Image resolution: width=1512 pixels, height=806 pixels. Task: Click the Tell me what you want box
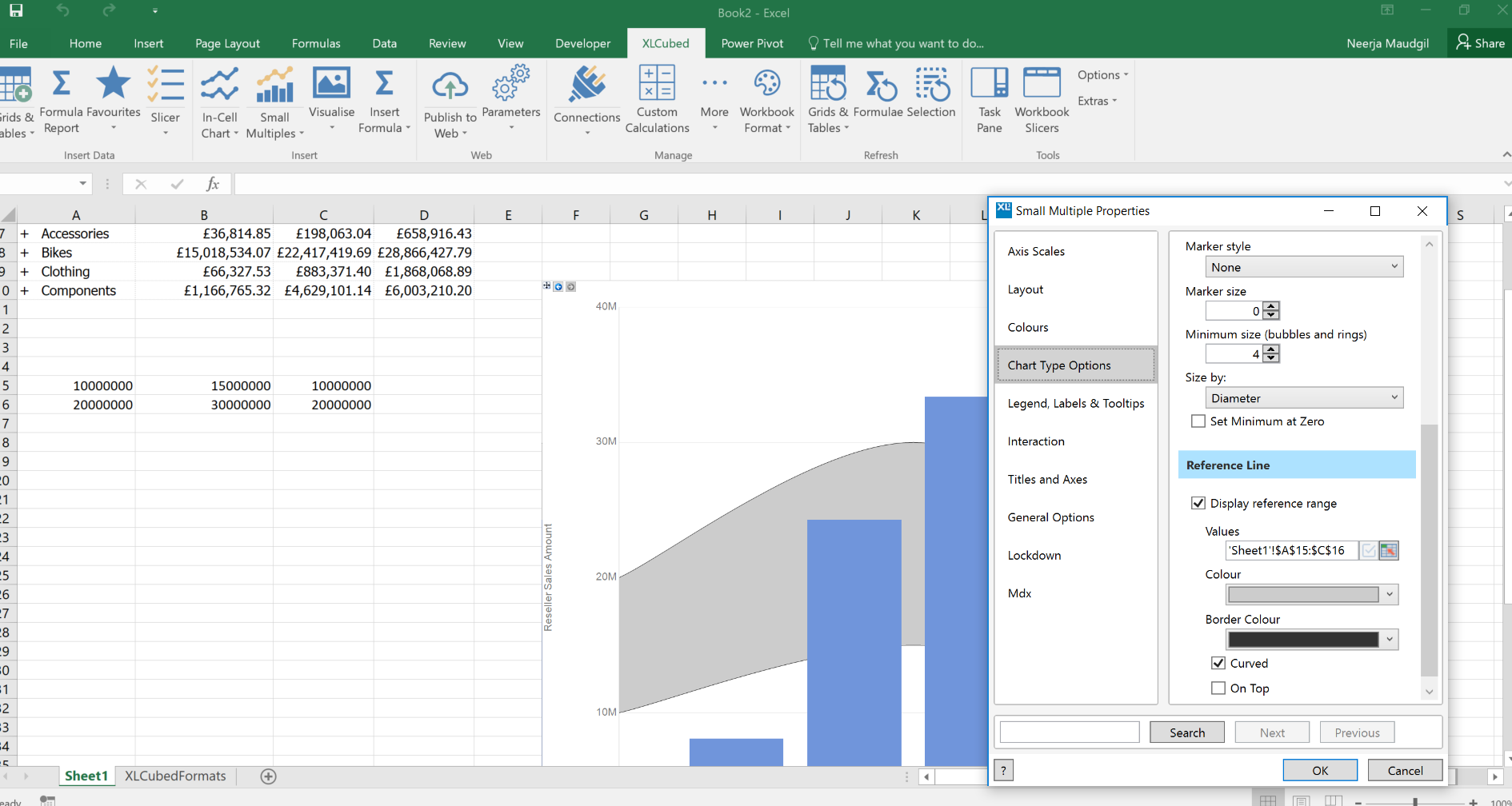(x=896, y=43)
